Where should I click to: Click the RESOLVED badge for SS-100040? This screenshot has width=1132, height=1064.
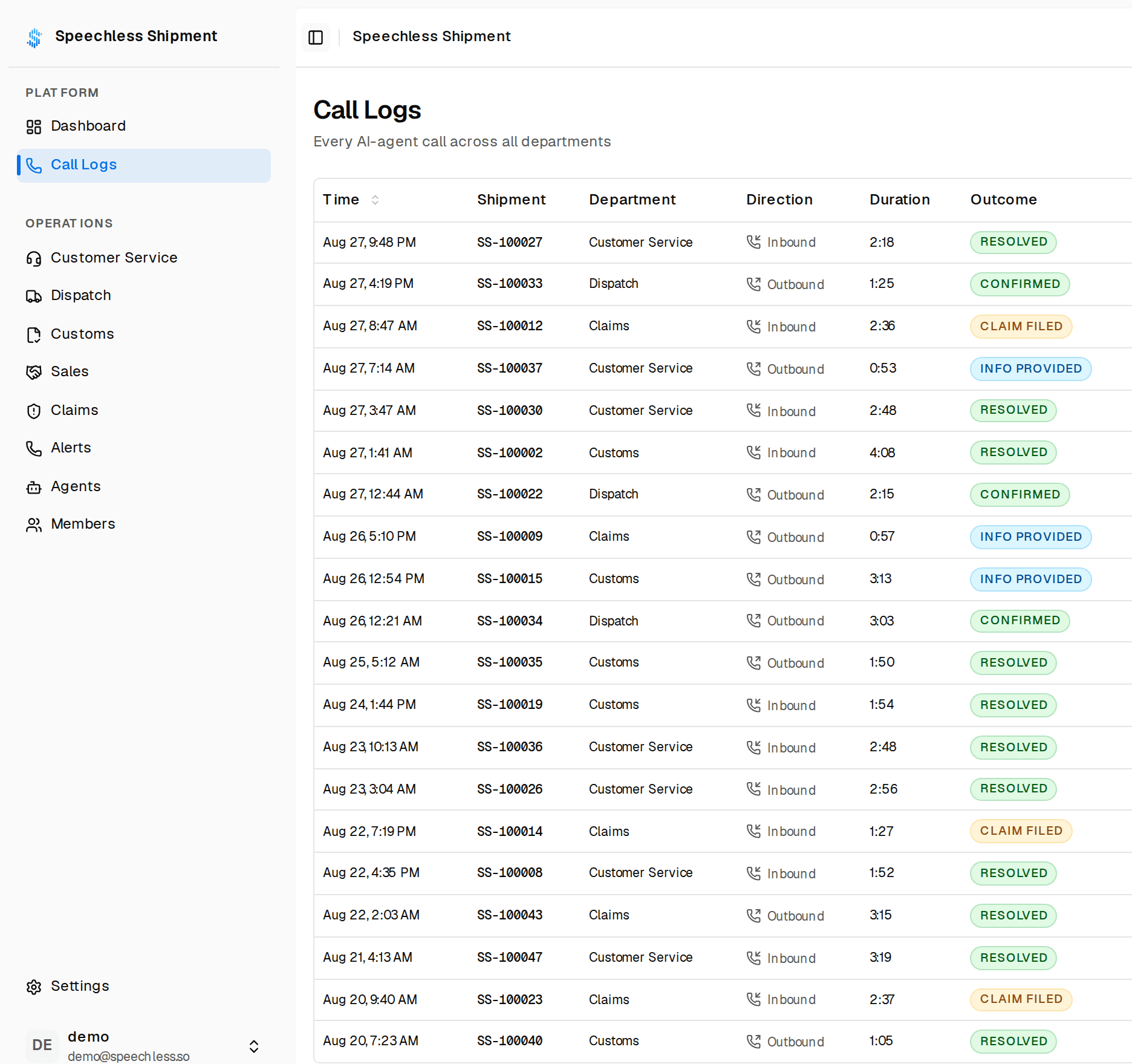coord(1013,1042)
